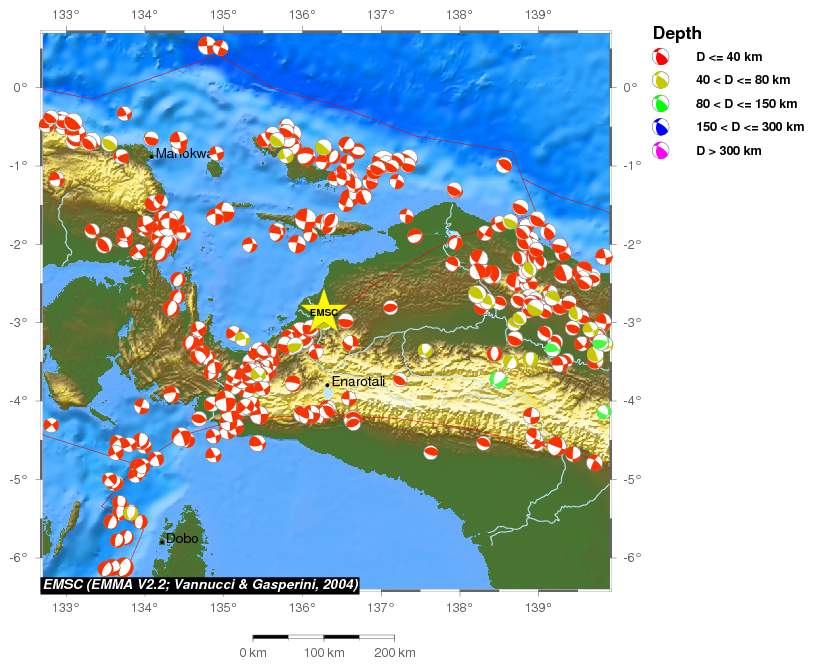
Task: Select the yellow 40–80 km legend beachball
Action: pos(660,80)
